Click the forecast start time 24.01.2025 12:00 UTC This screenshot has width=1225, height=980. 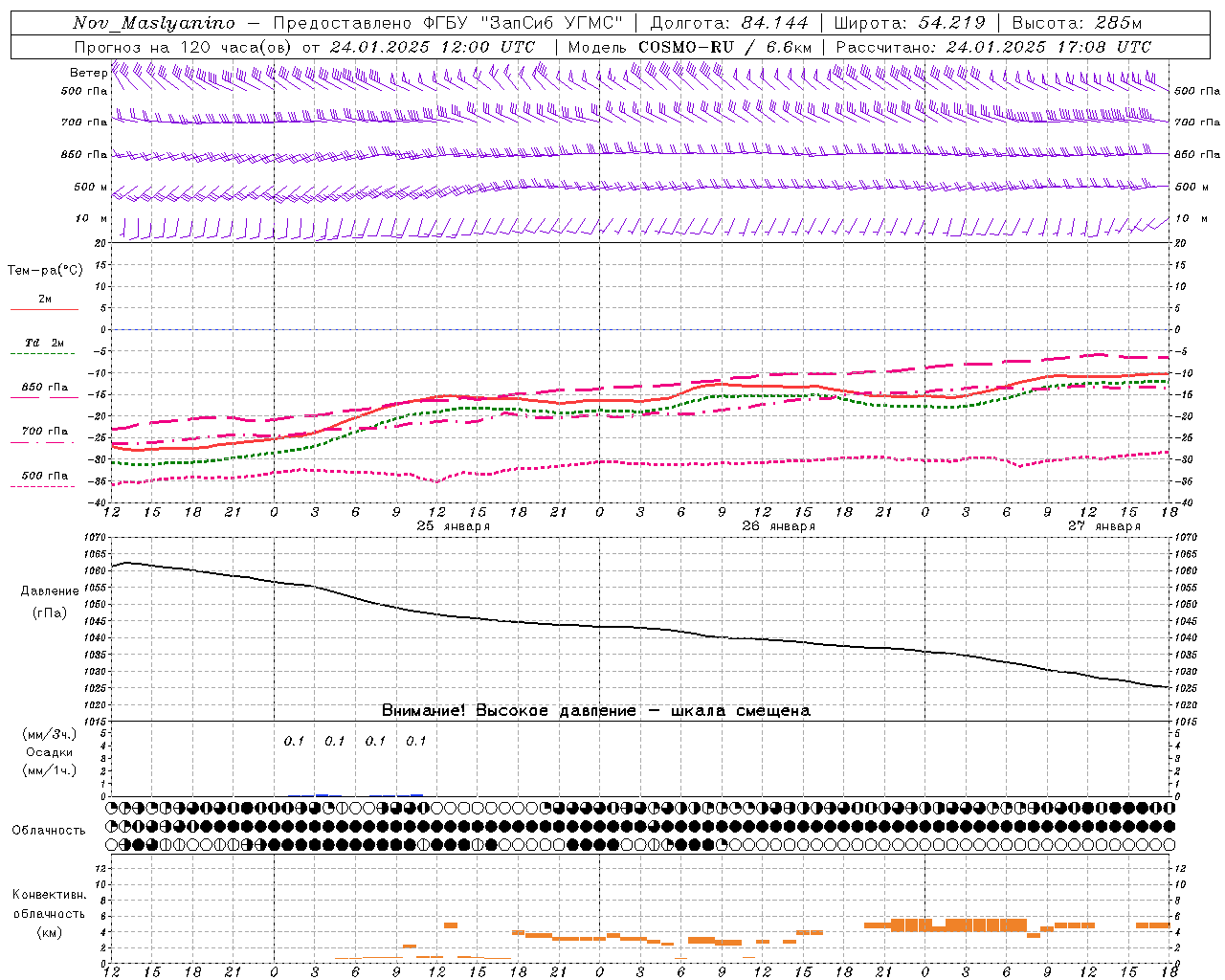click(433, 47)
